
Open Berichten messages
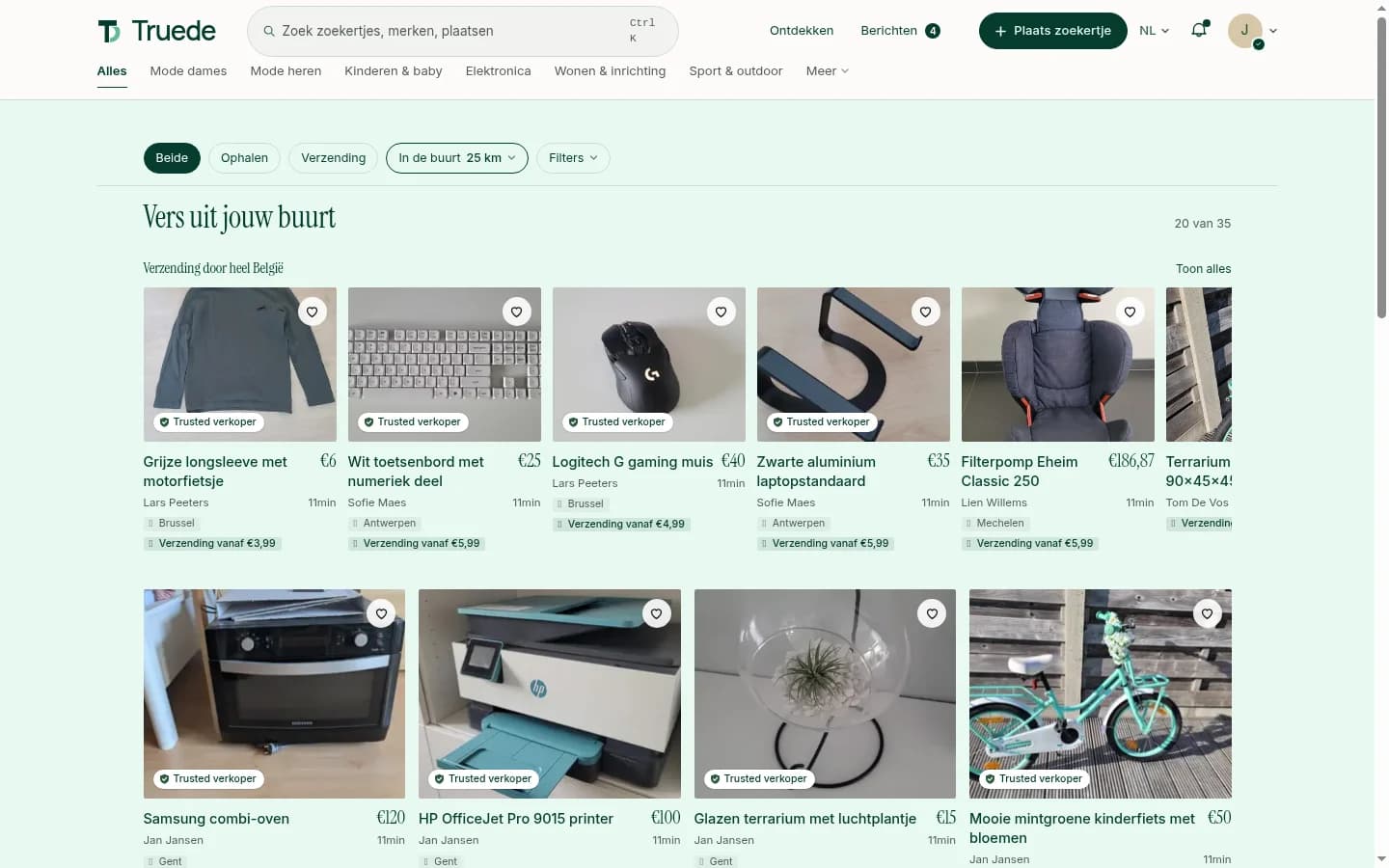click(x=900, y=31)
